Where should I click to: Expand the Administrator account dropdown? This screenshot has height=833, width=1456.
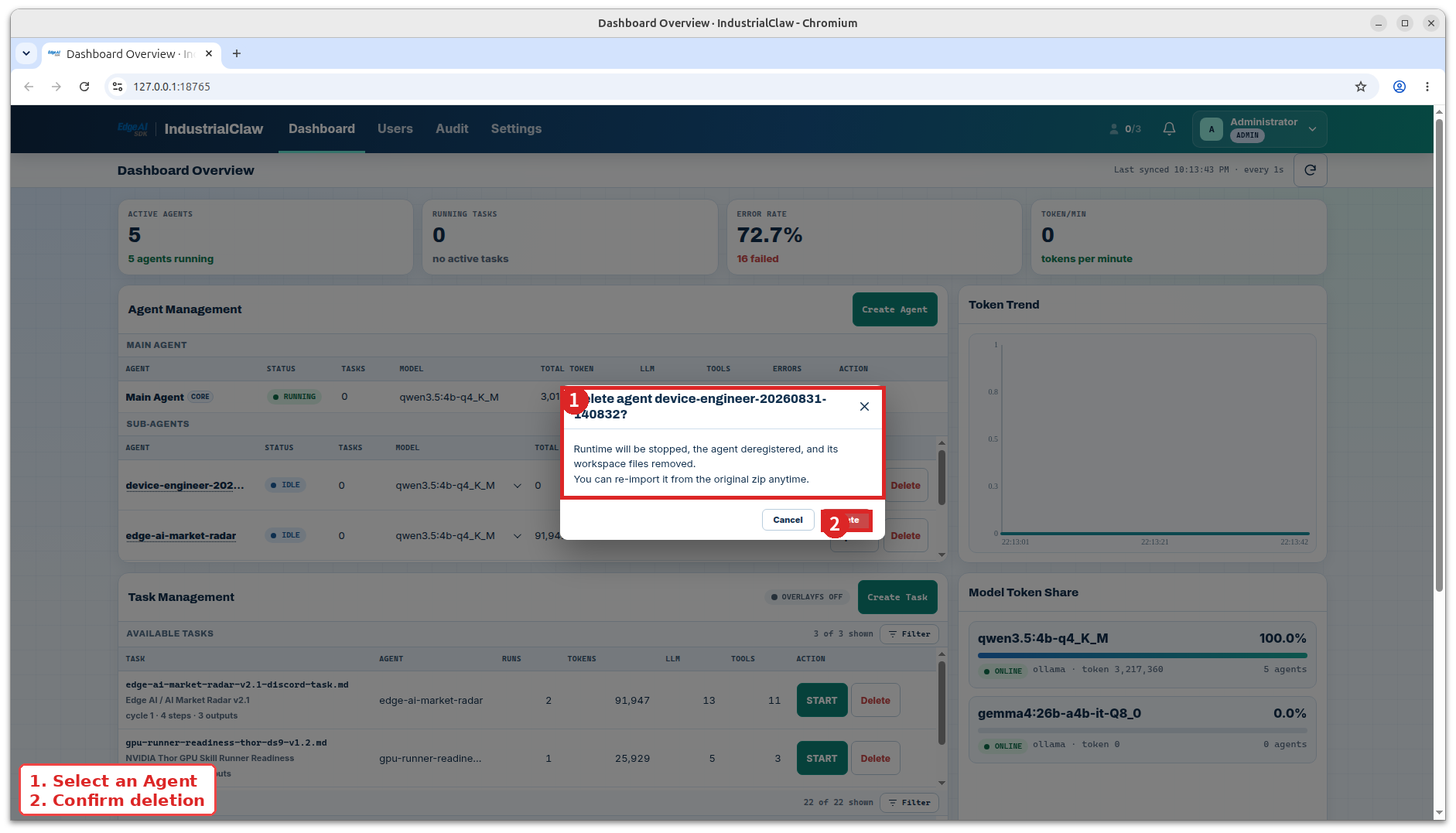[1312, 129]
